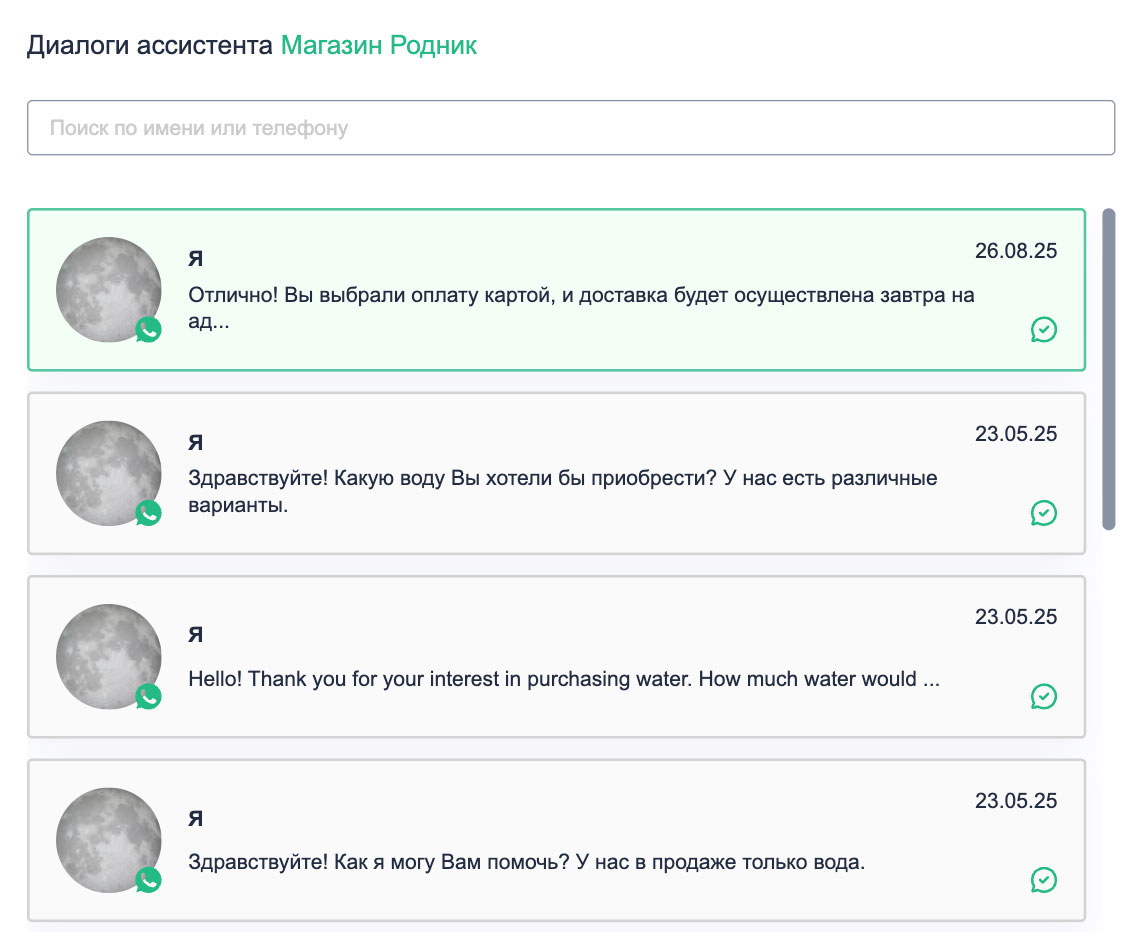
Task: Open dialog 'Здравствуйте! Какую воду Вы хотели'
Action: [x=562, y=479]
